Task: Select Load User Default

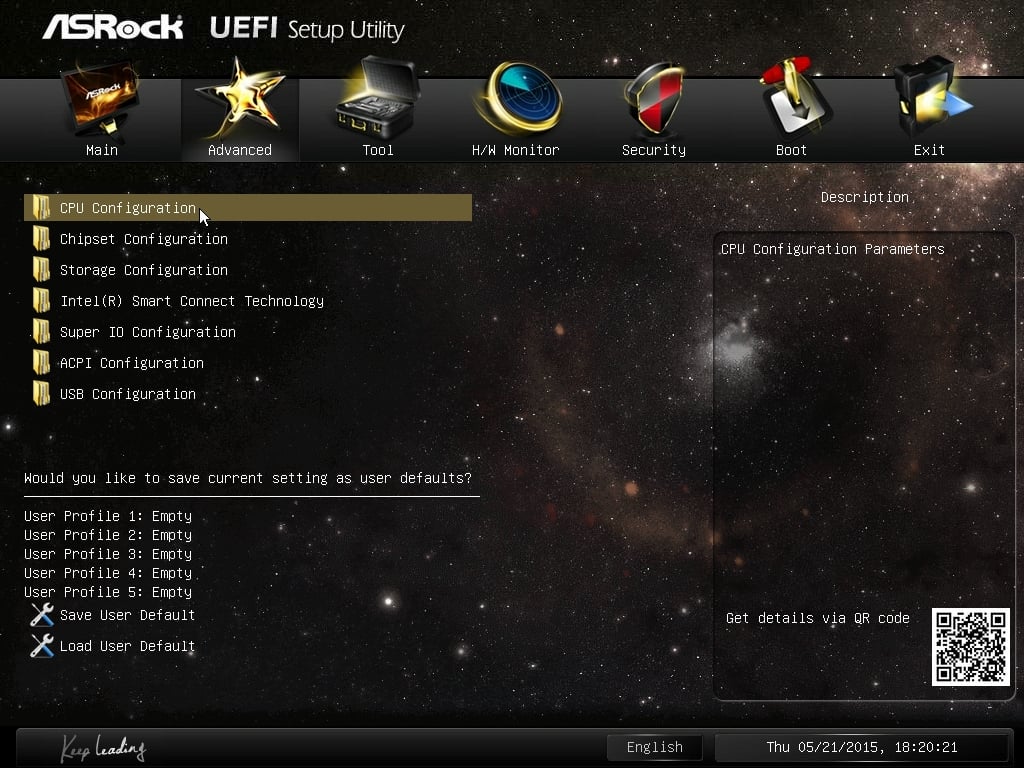Action: 127,646
